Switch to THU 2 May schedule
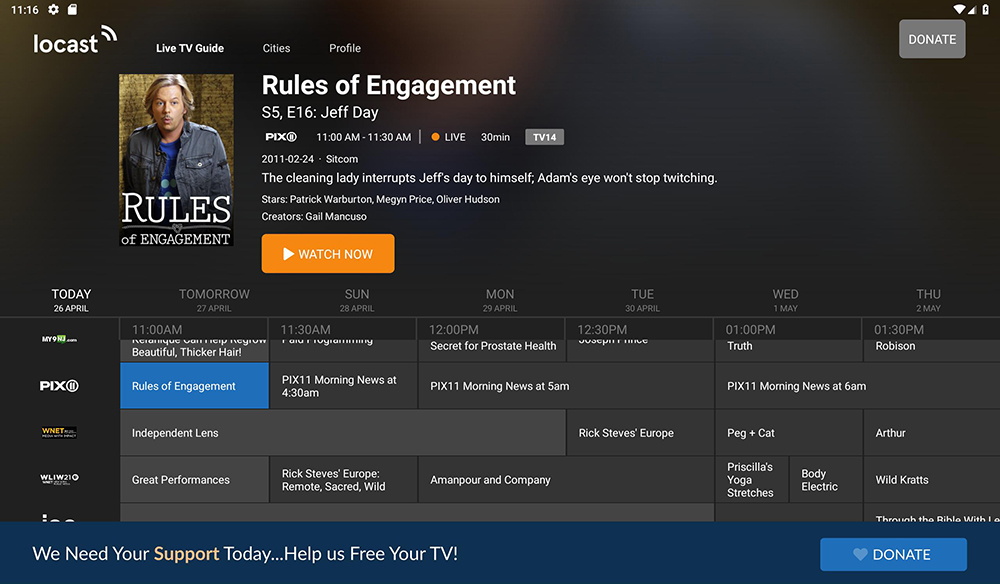The height and width of the screenshot is (584, 1000). click(929, 300)
